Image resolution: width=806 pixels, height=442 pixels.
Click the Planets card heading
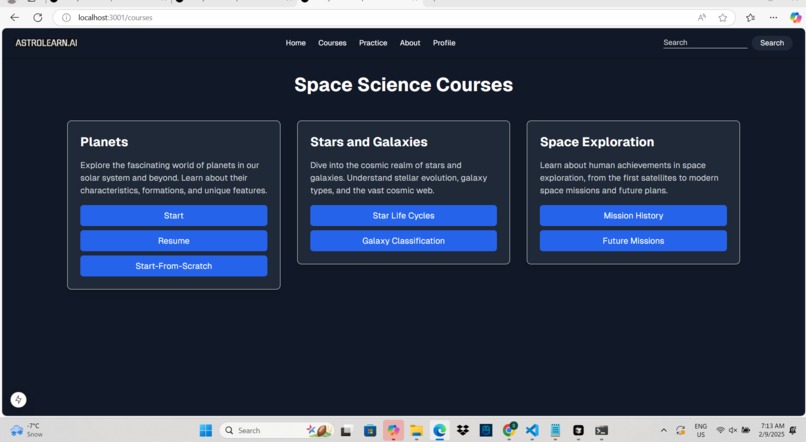click(104, 142)
